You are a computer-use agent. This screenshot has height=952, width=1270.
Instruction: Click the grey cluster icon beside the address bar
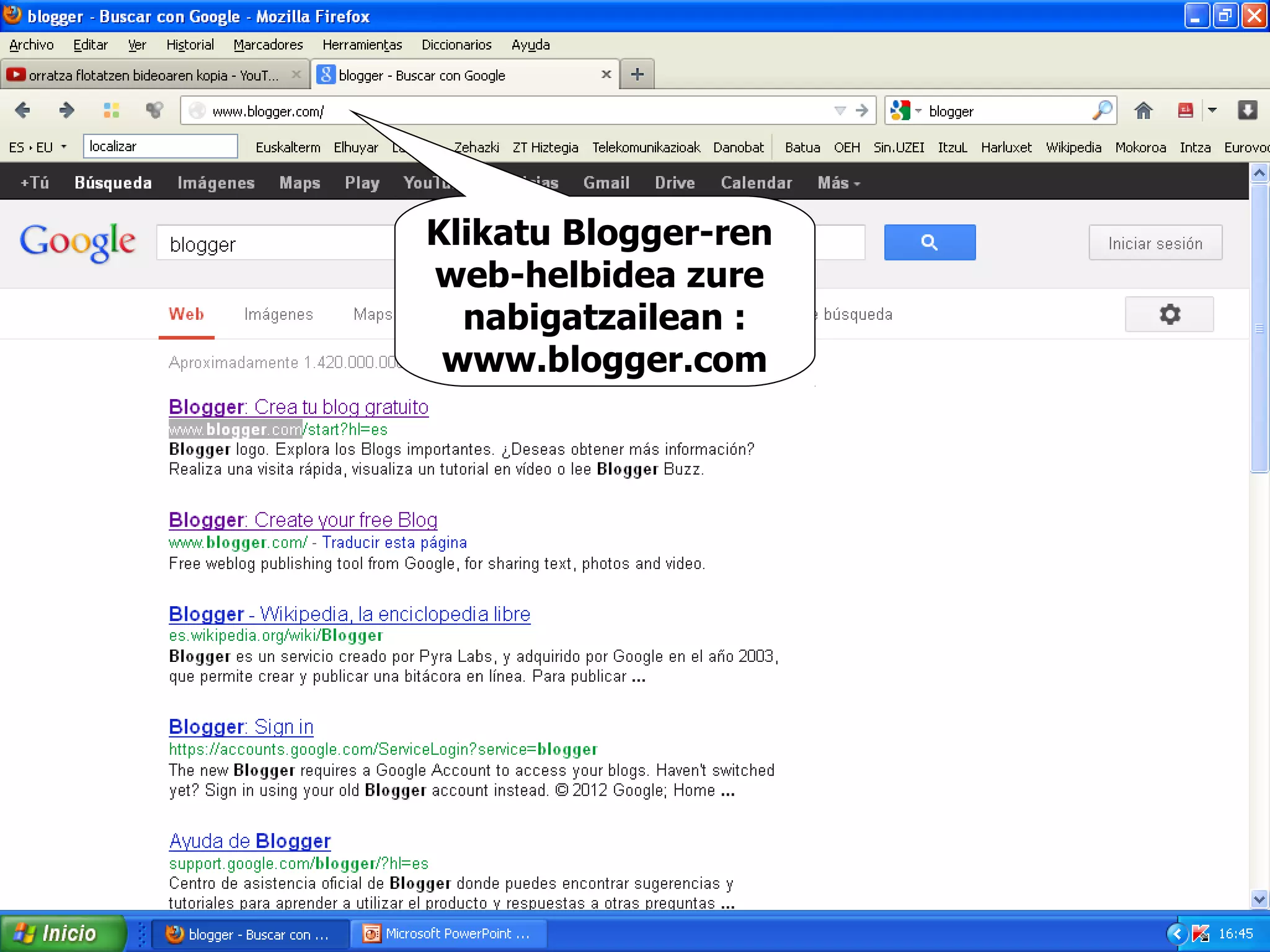tap(154, 110)
